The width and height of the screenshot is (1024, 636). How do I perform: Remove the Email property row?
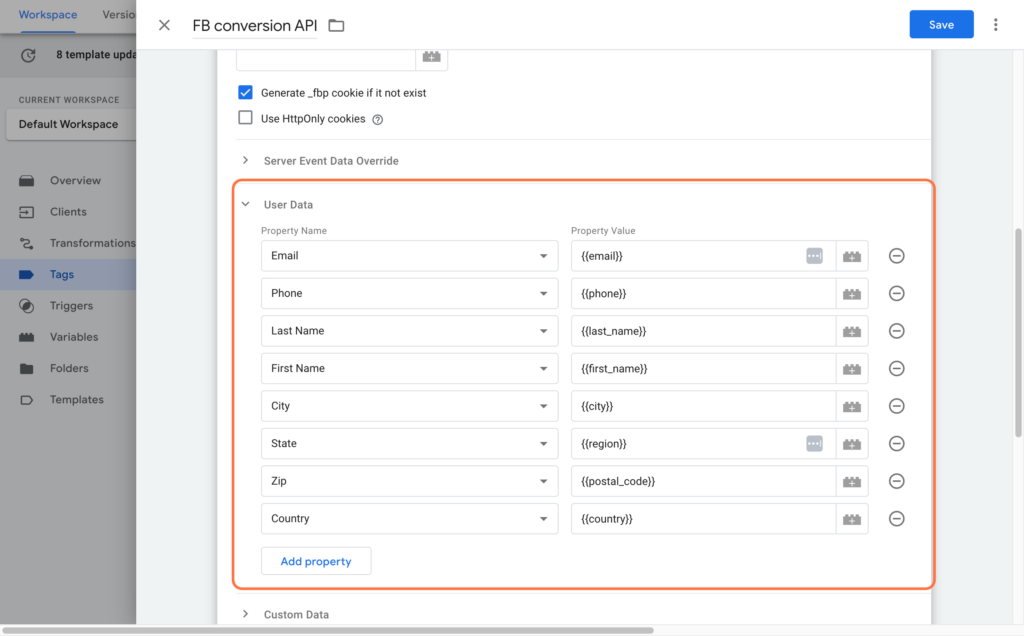click(896, 256)
